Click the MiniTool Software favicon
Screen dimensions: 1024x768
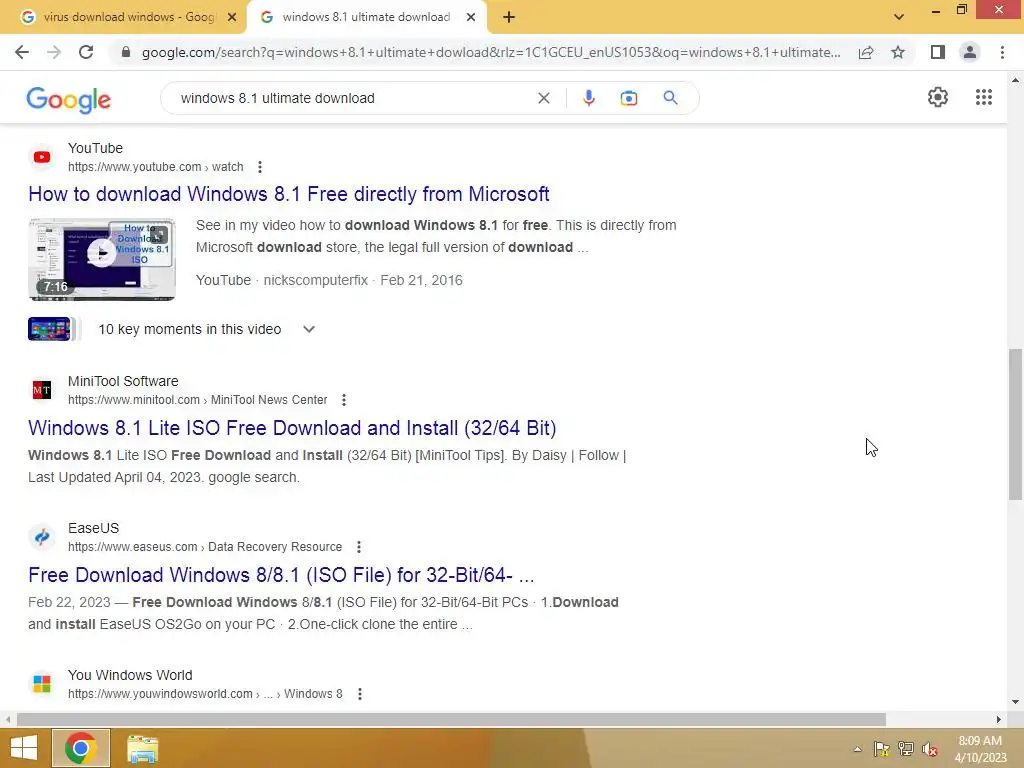pyautogui.click(x=42, y=391)
